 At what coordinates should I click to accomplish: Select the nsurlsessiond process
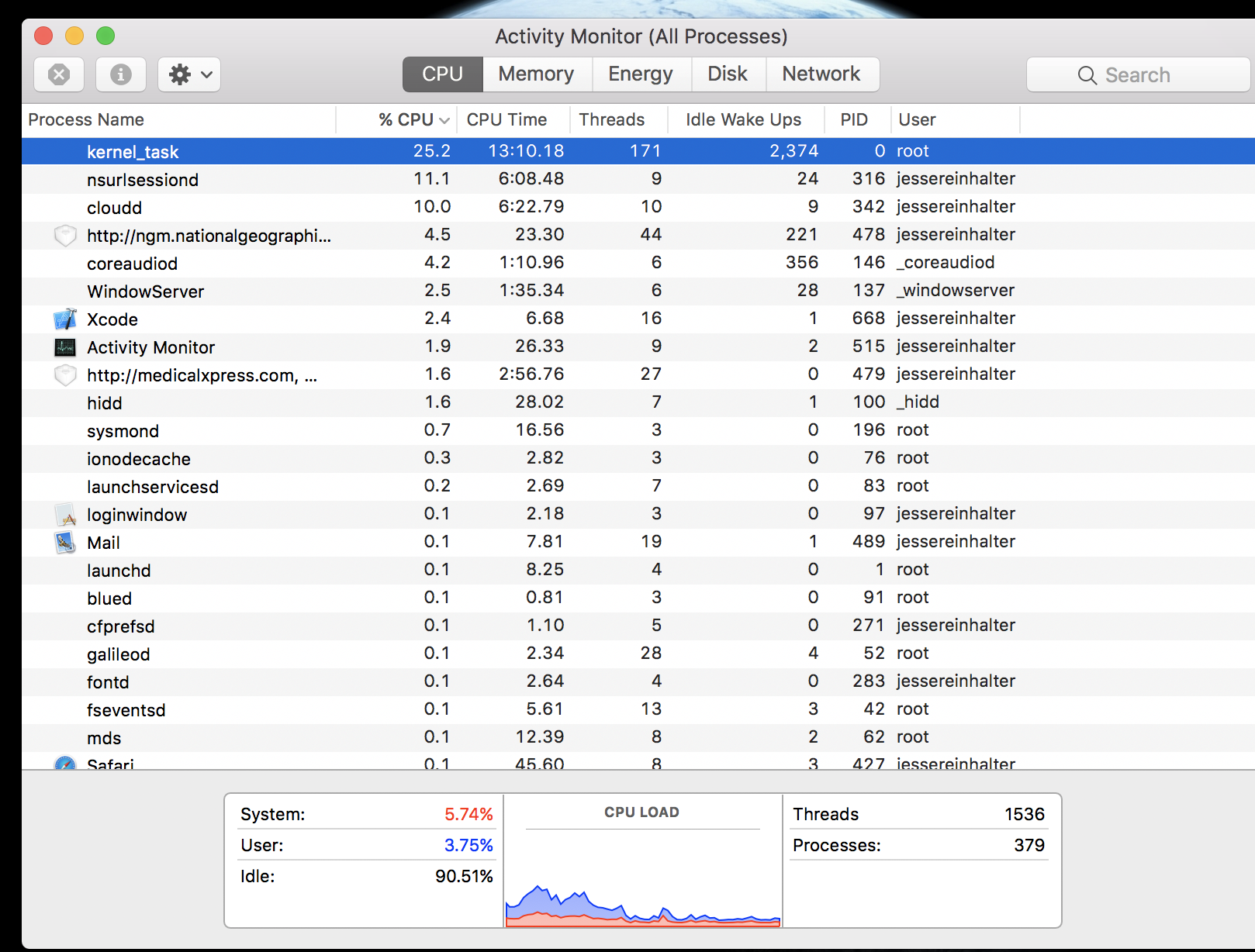pyautogui.click(x=638, y=179)
